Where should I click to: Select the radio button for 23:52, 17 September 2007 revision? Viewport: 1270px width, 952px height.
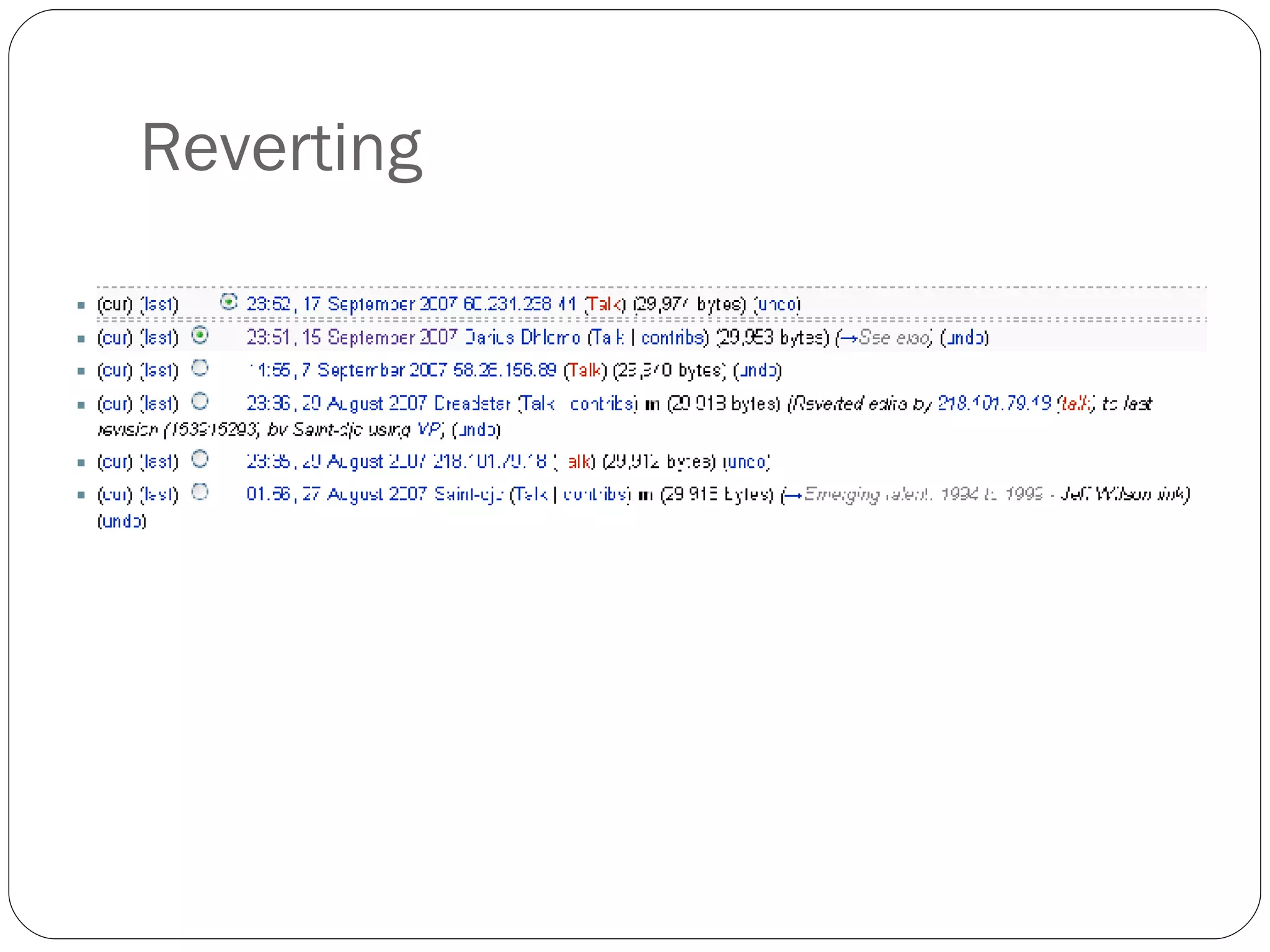[x=229, y=302]
